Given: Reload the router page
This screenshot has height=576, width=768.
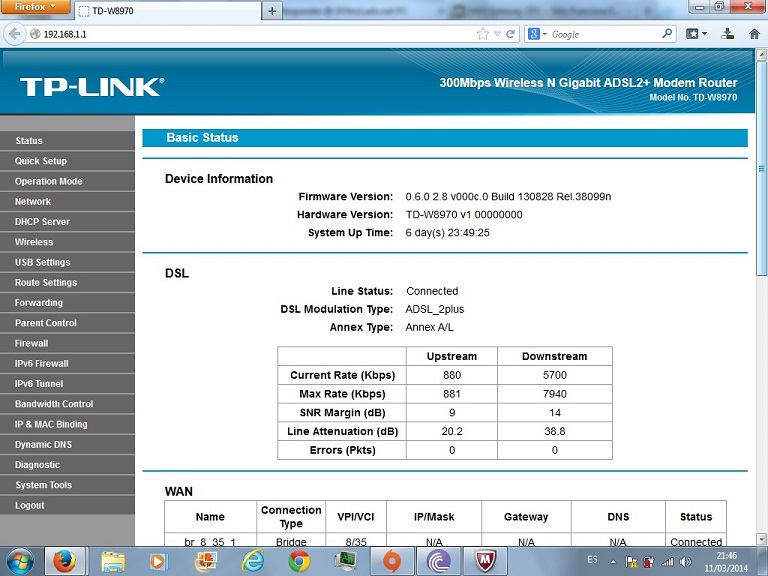Looking at the screenshot, I should (510, 34).
